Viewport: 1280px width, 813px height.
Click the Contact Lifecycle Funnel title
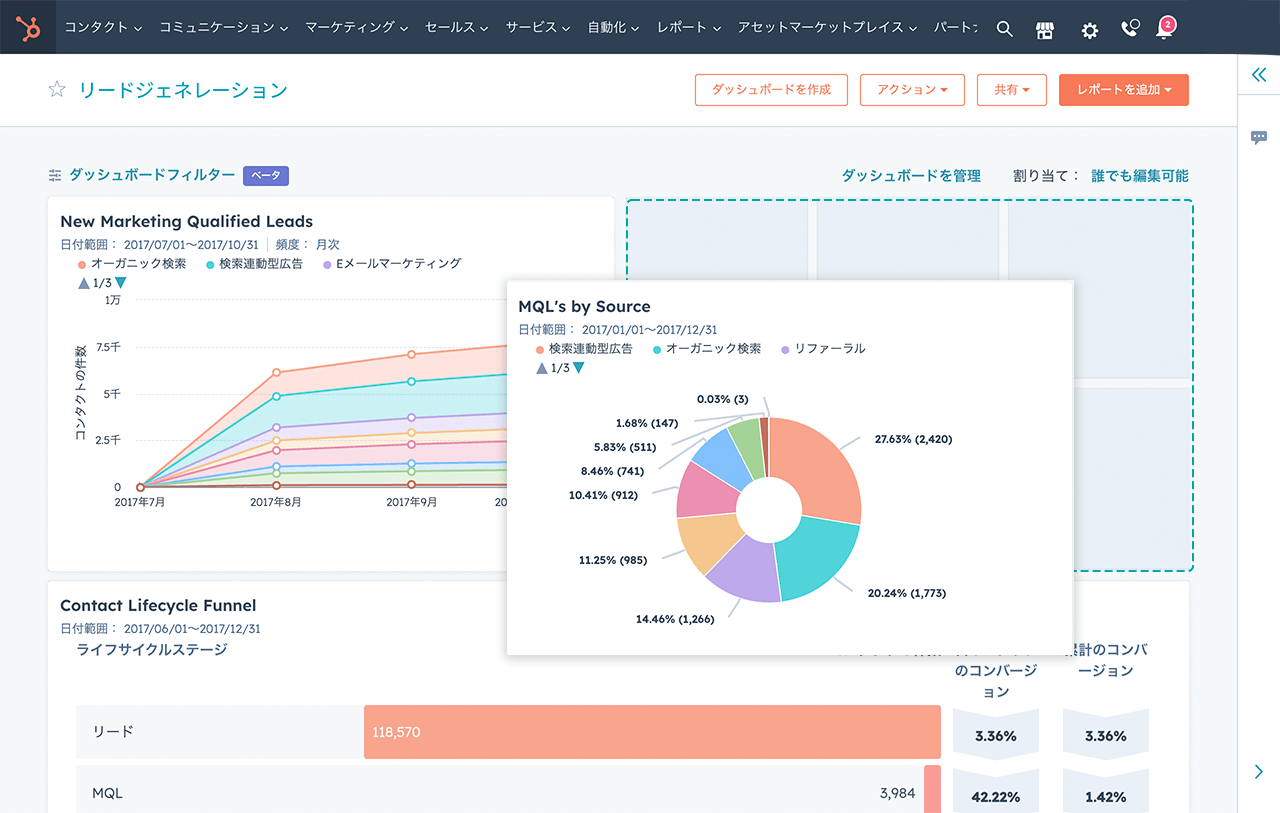pos(158,606)
